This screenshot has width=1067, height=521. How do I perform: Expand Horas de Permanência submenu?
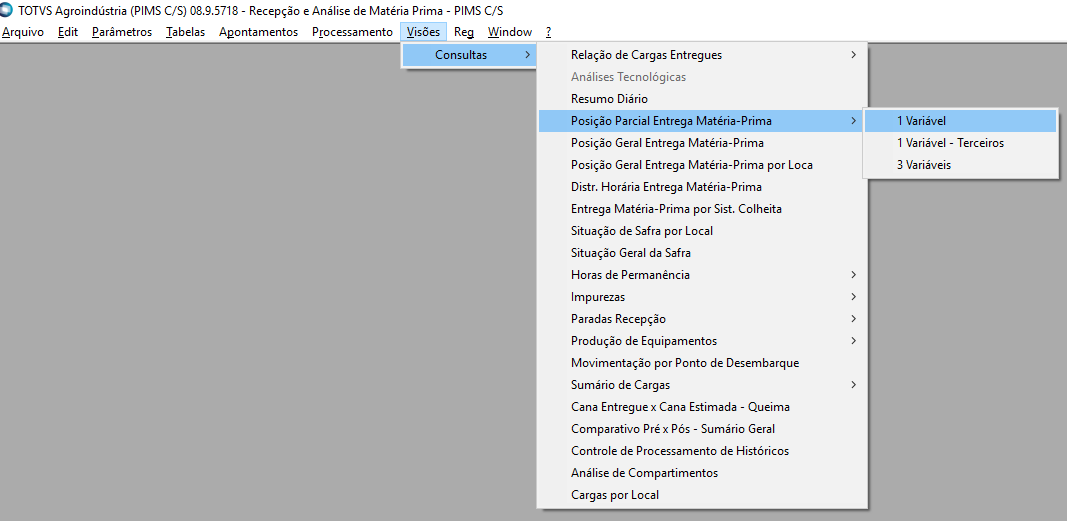click(x=702, y=275)
